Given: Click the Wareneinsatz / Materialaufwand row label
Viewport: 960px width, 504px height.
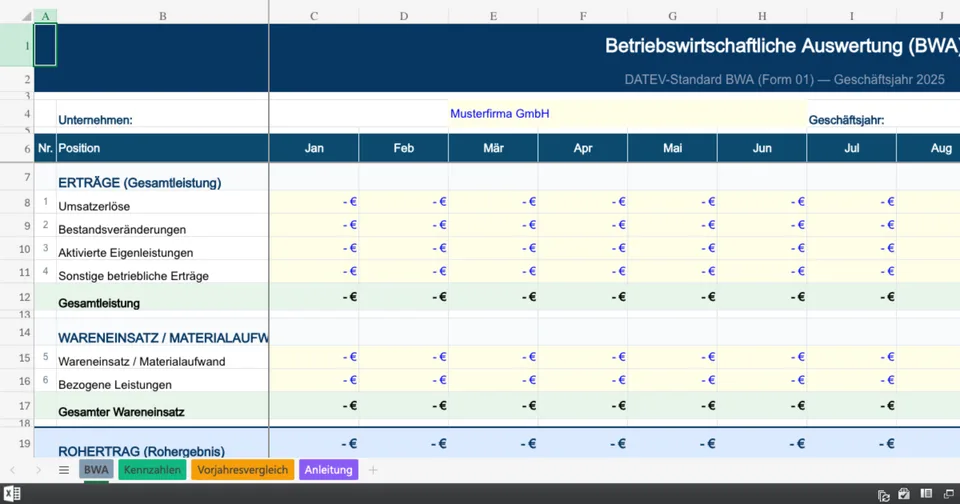Looking at the screenshot, I should pos(141,362).
